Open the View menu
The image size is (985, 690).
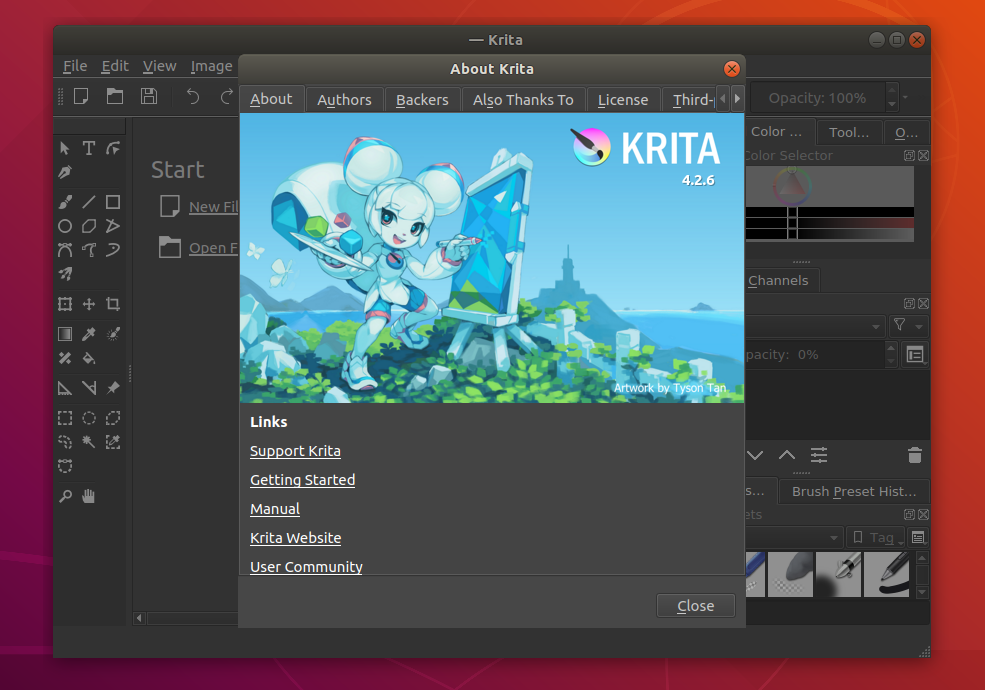coord(159,66)
